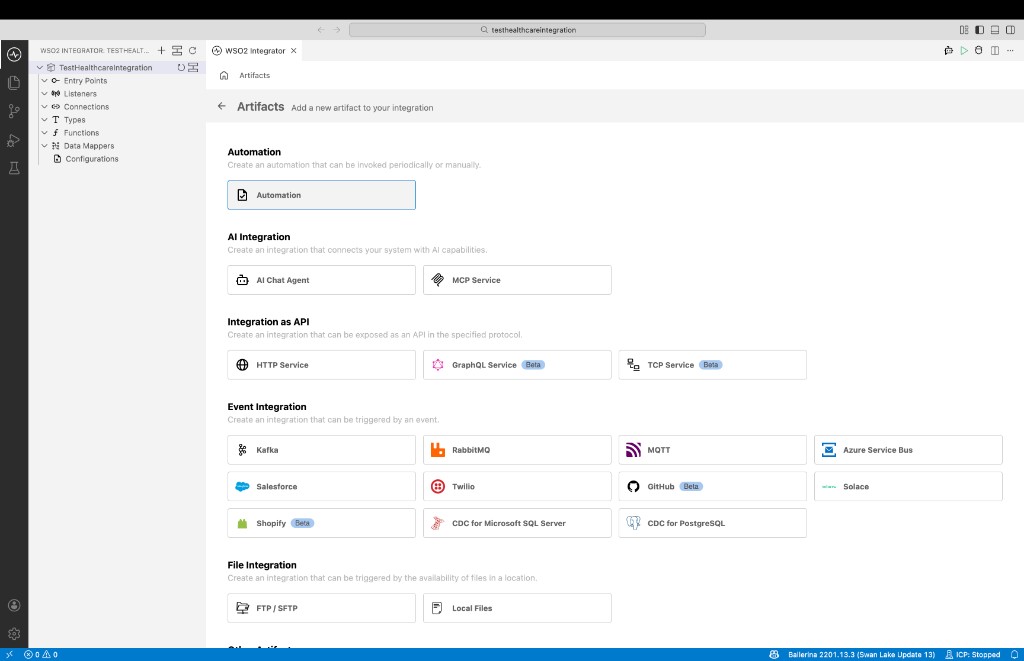Select the AI Chat Agent card
The width and height of the screenshot is (1024, 661).
click(x=321, y=280)
